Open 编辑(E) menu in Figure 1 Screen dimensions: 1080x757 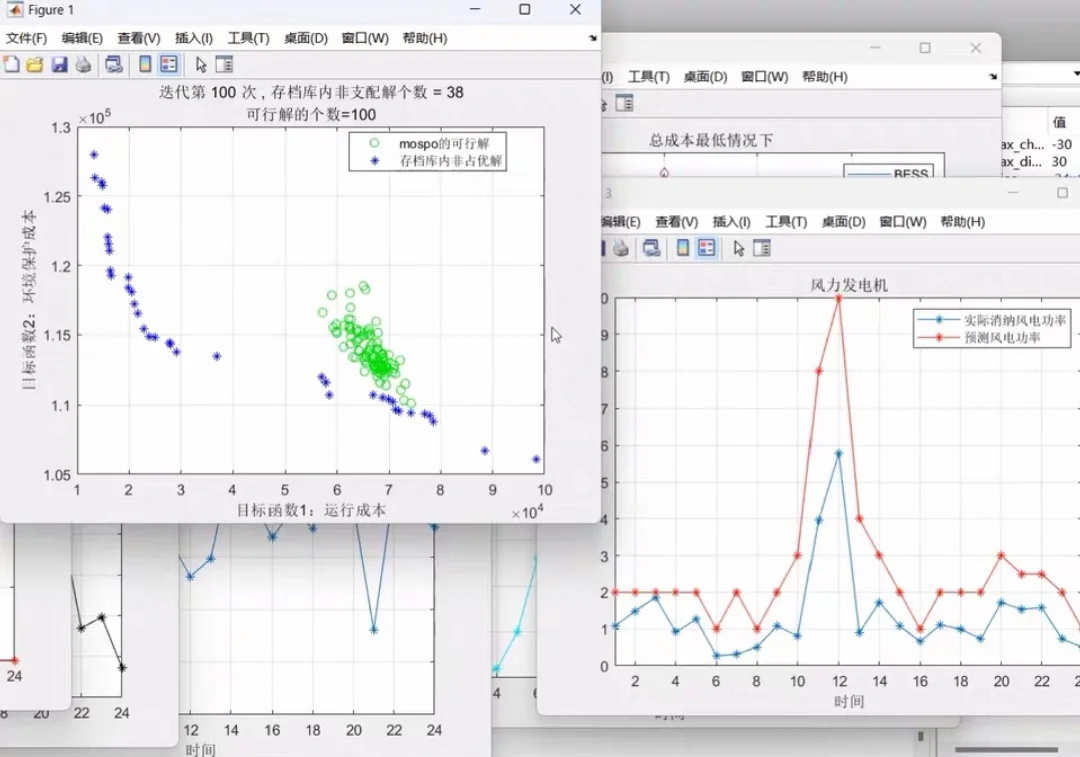point(82,38)
